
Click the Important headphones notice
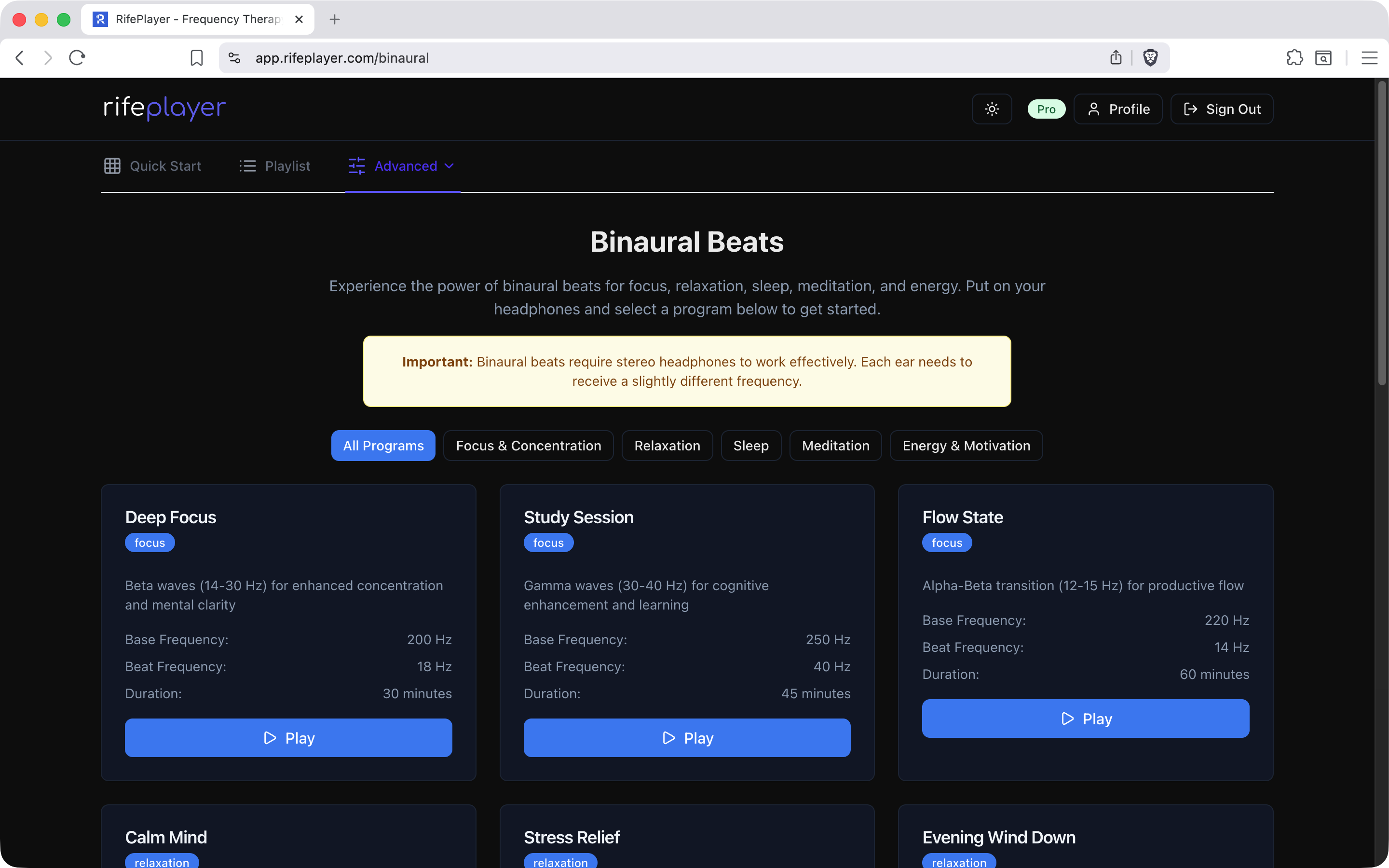coord(687,371)
